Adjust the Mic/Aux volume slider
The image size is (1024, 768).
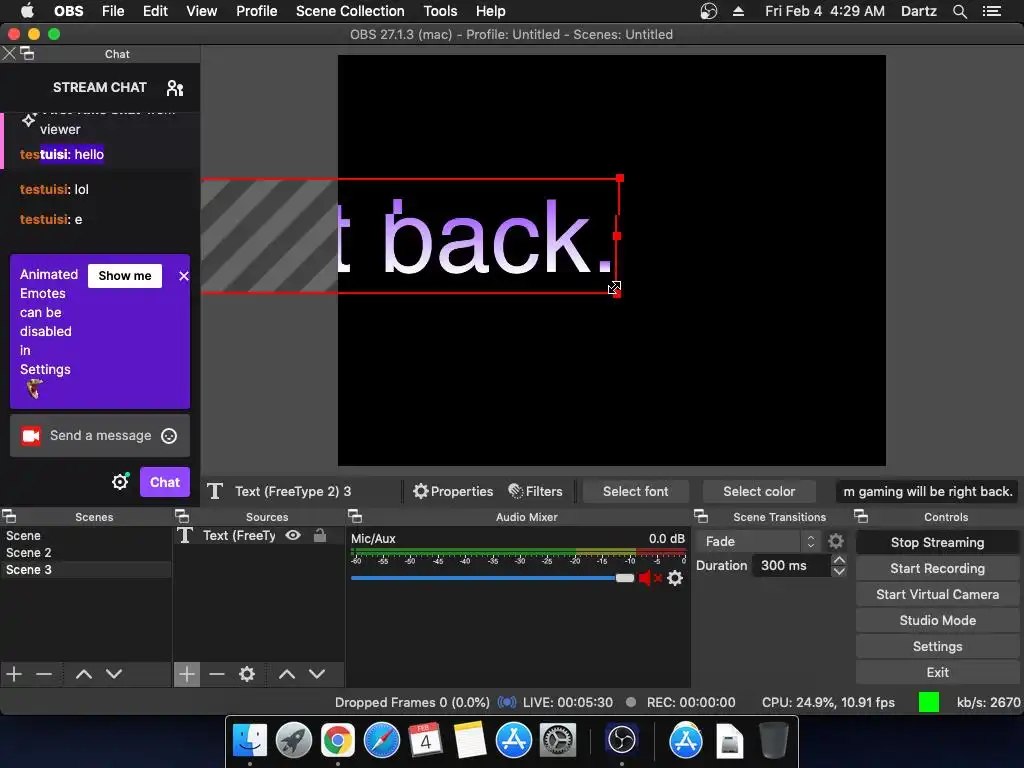[624, 578]
